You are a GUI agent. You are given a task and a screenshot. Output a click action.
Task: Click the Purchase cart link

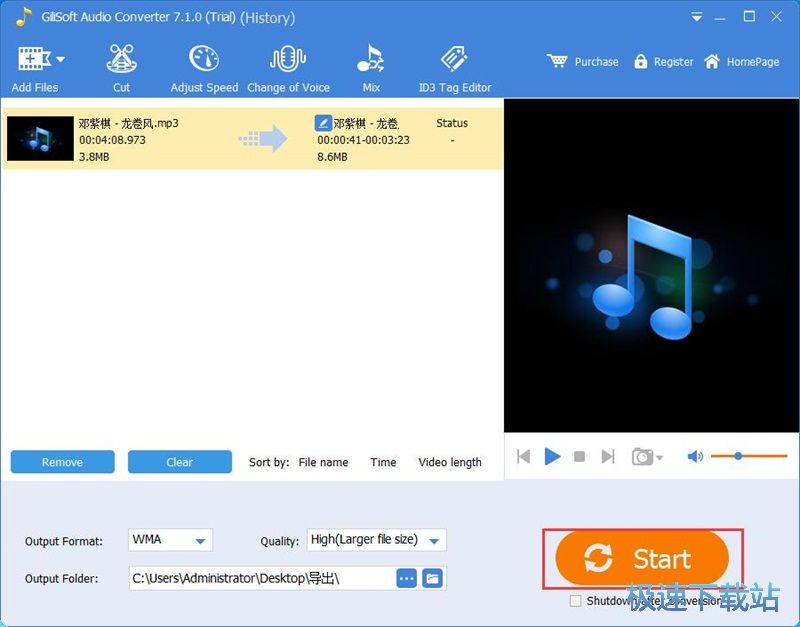tap(582, 62)
